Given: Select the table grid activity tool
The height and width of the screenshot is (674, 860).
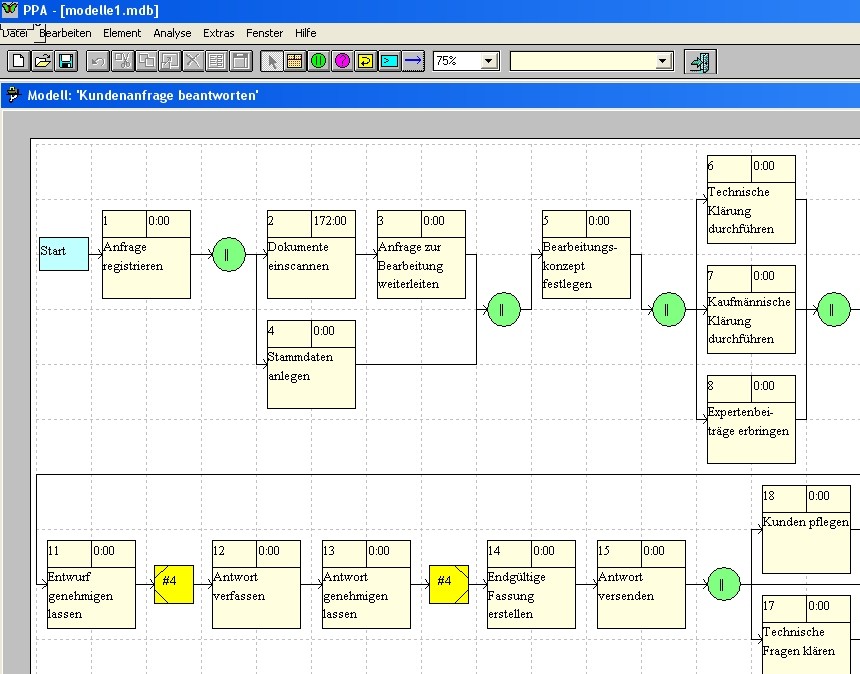Looking at the screenshot, I should tap(295, 62).
